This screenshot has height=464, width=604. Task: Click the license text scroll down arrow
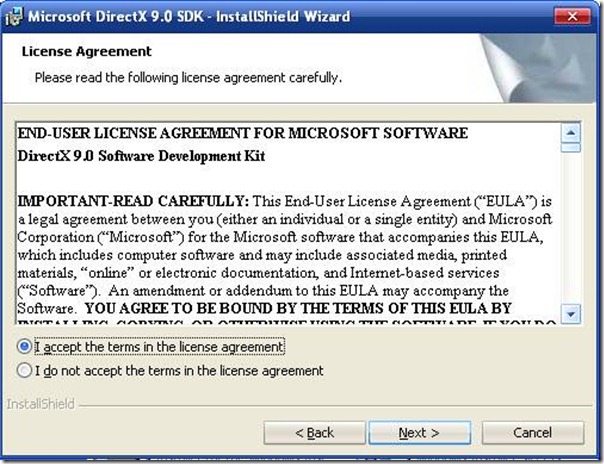pyautogui.click(x=571, y=314)
